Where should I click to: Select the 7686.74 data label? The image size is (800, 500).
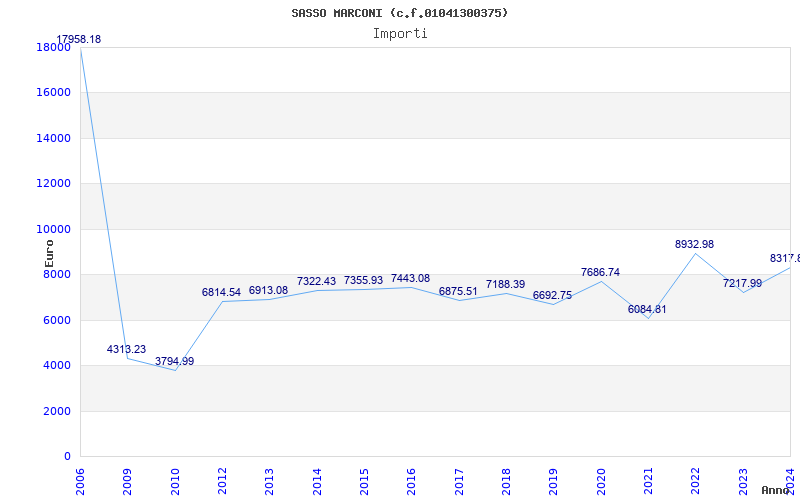600,272
